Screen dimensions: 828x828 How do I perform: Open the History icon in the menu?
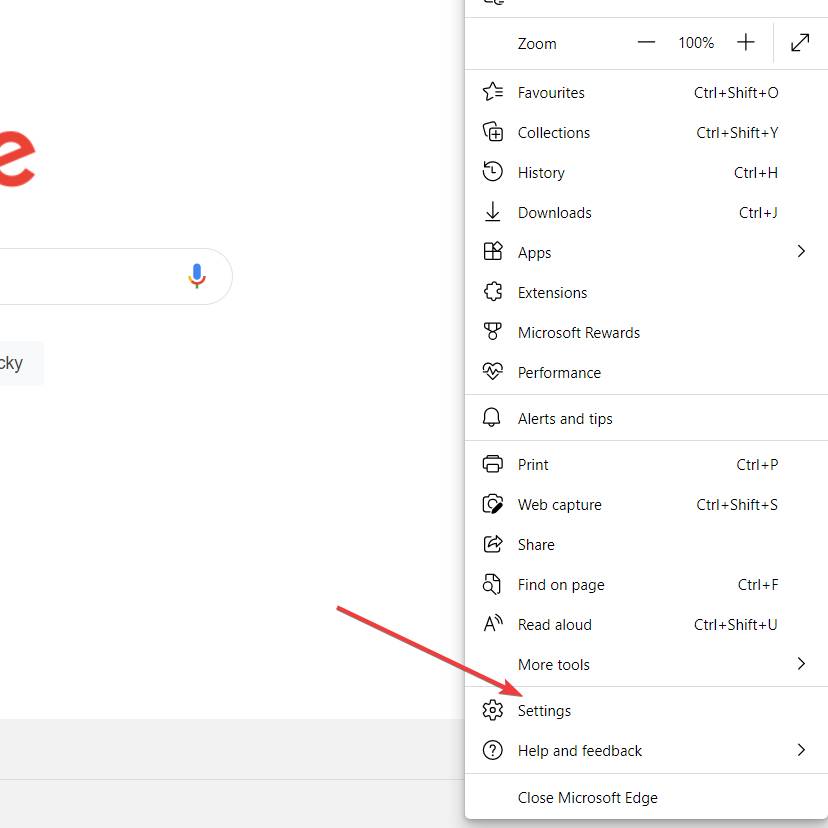(x=492, y=172)
